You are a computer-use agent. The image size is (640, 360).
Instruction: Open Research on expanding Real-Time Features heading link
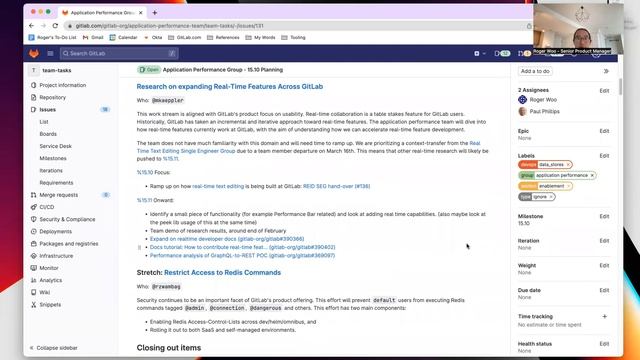coord(229,87)
